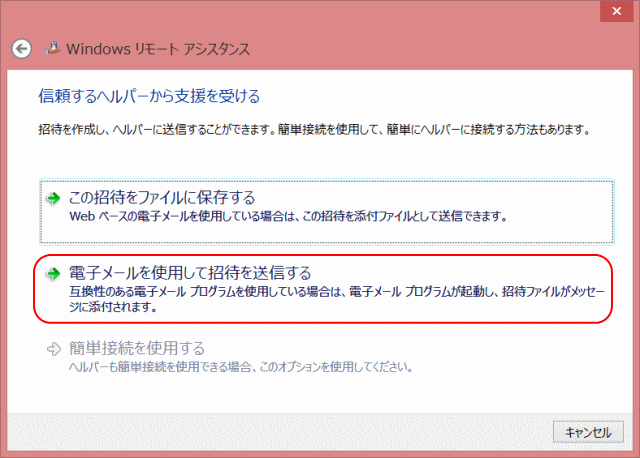640x458 pixels.
Task: Click green arrow beside 電子メールを使用して招待
Action: point(53,274)
